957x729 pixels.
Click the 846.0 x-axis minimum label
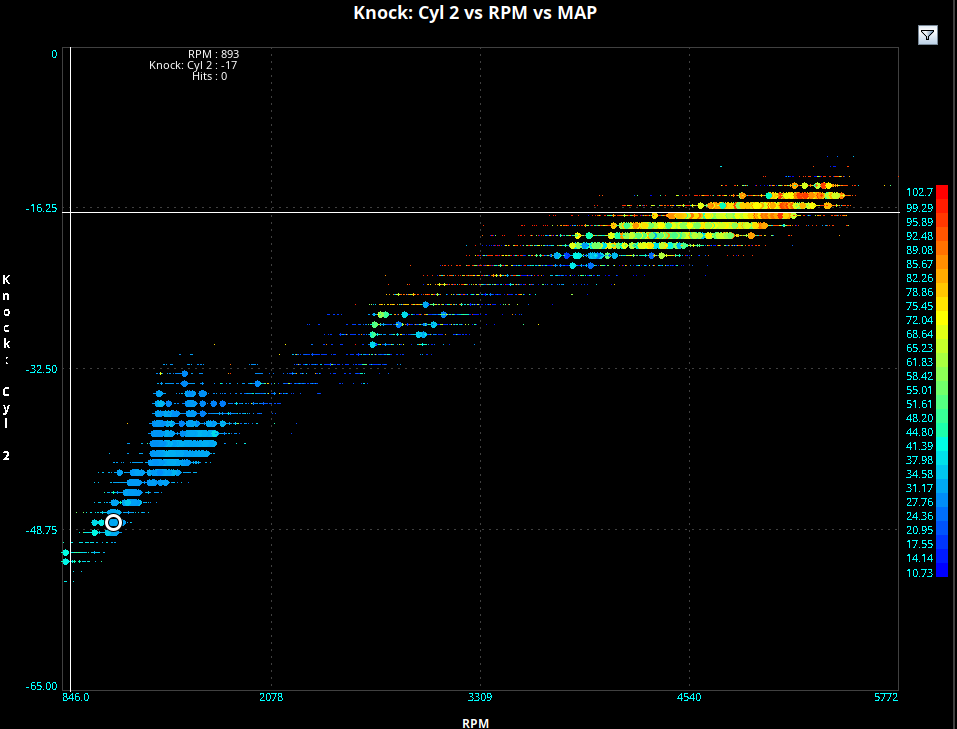(x=75, y=697)
